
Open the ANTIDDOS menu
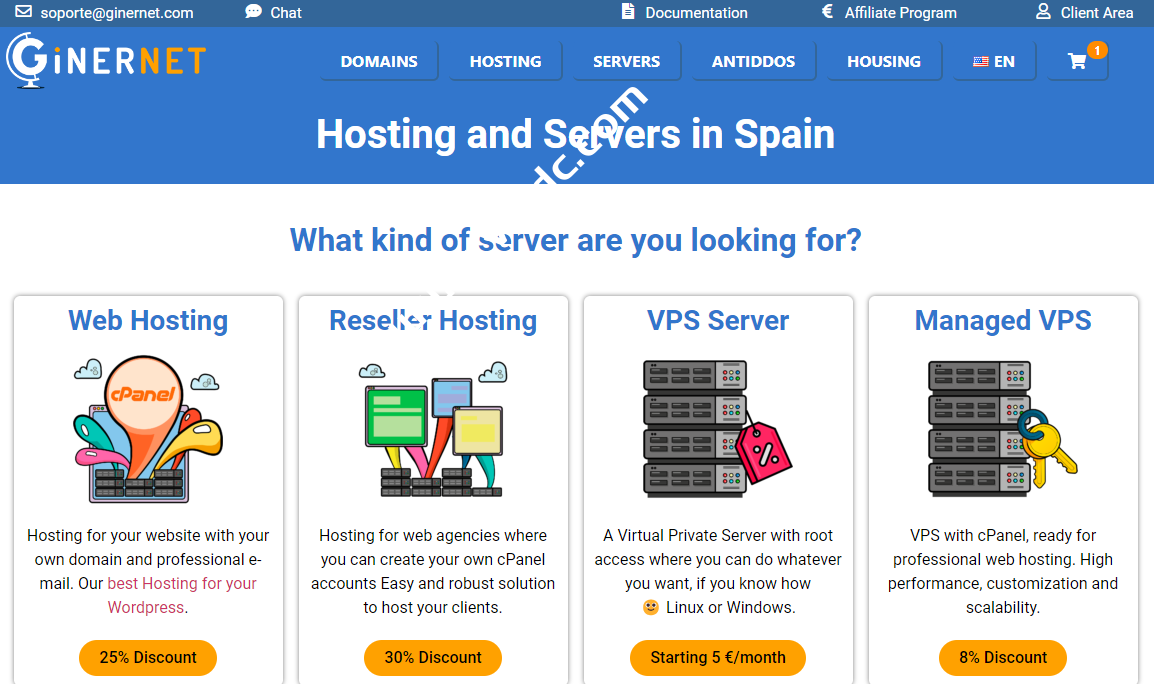coord(753,61)
